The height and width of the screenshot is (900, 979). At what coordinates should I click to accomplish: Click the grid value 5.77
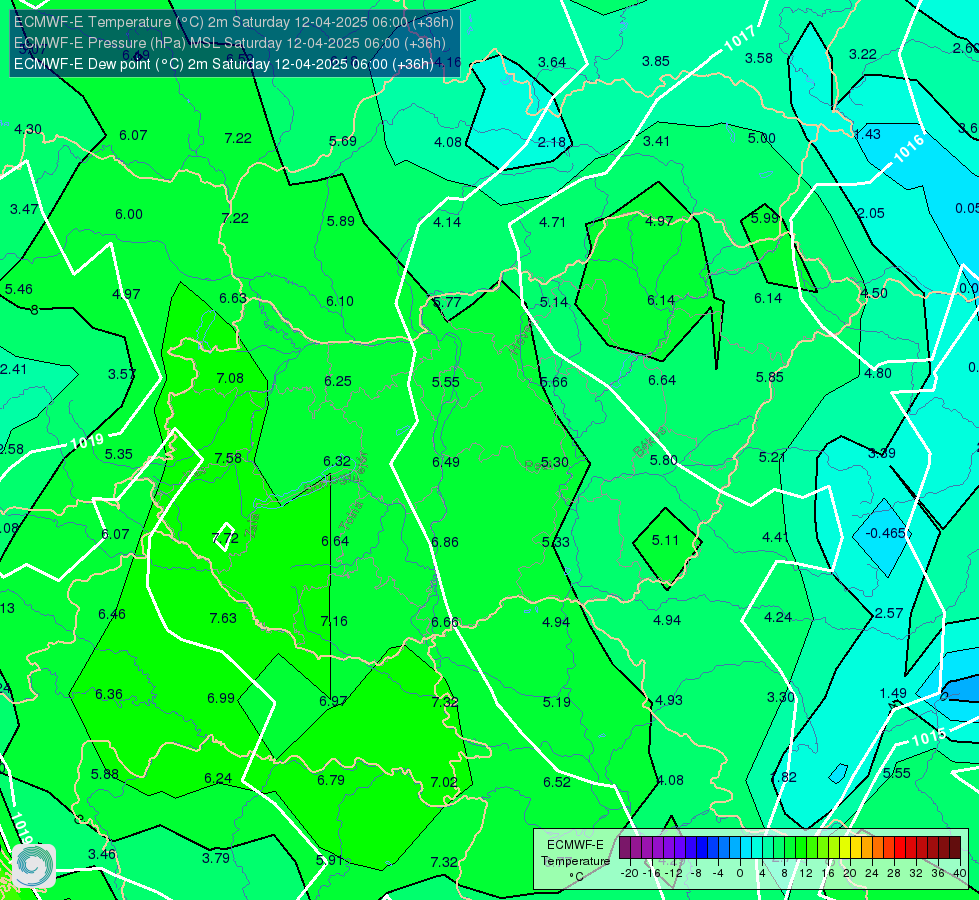(447, 302)
